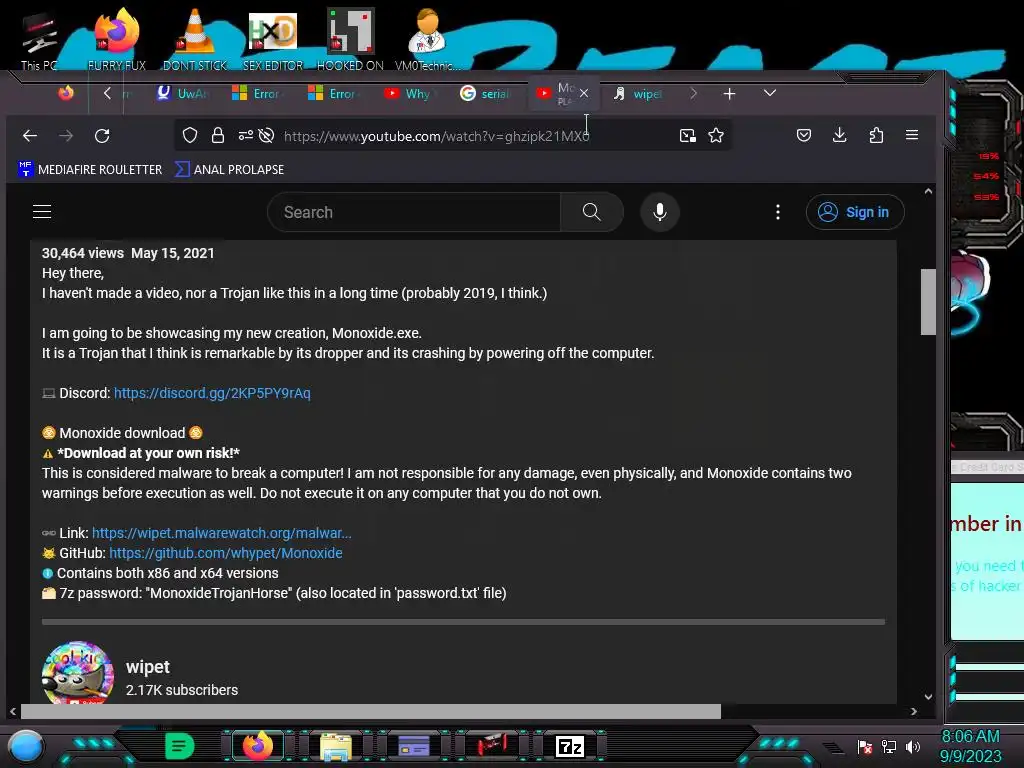
Task: Click the volume speaker tray icon
Action: coord(913,746)
